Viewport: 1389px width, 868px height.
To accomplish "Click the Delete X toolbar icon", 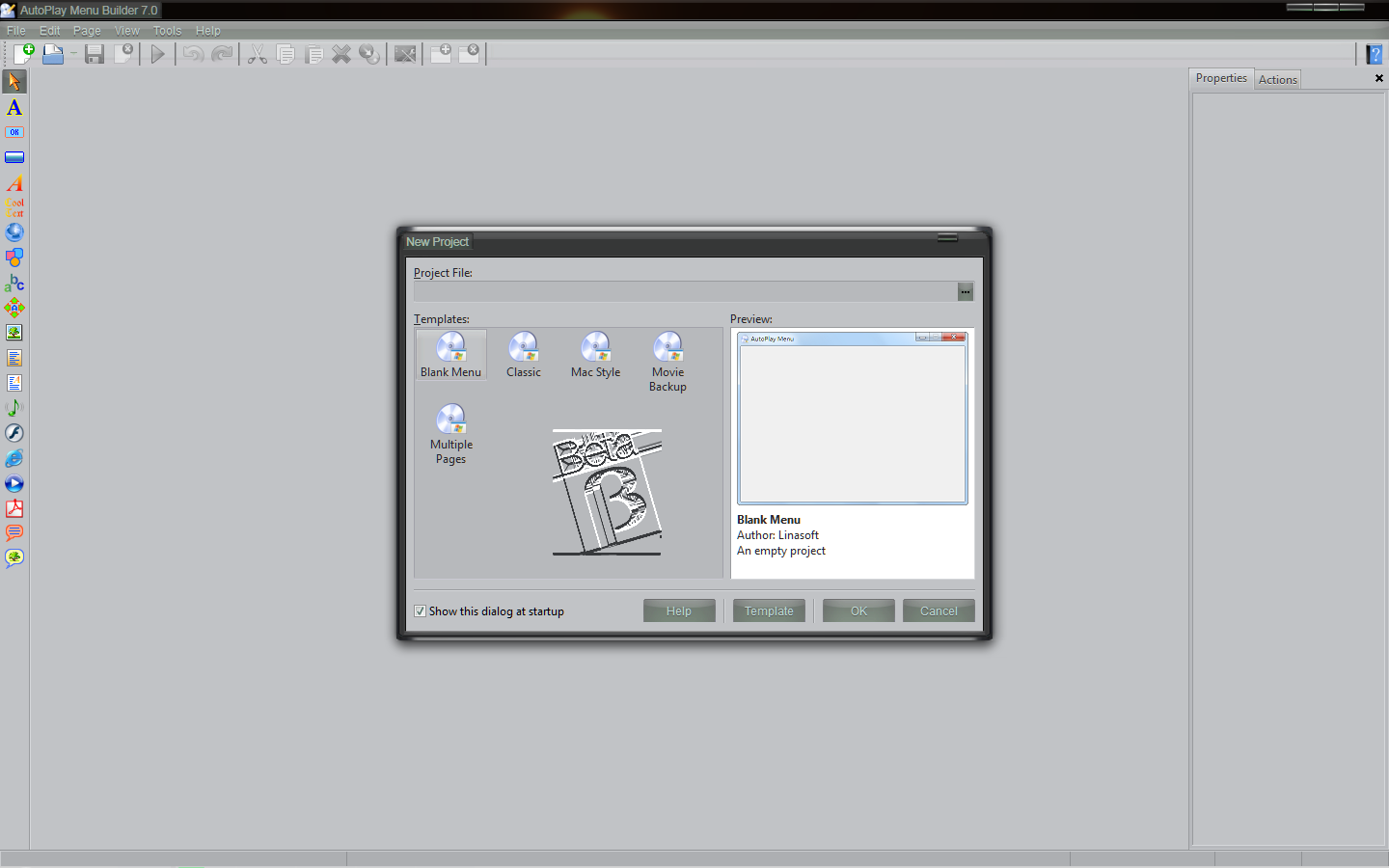I will point(341,54).
